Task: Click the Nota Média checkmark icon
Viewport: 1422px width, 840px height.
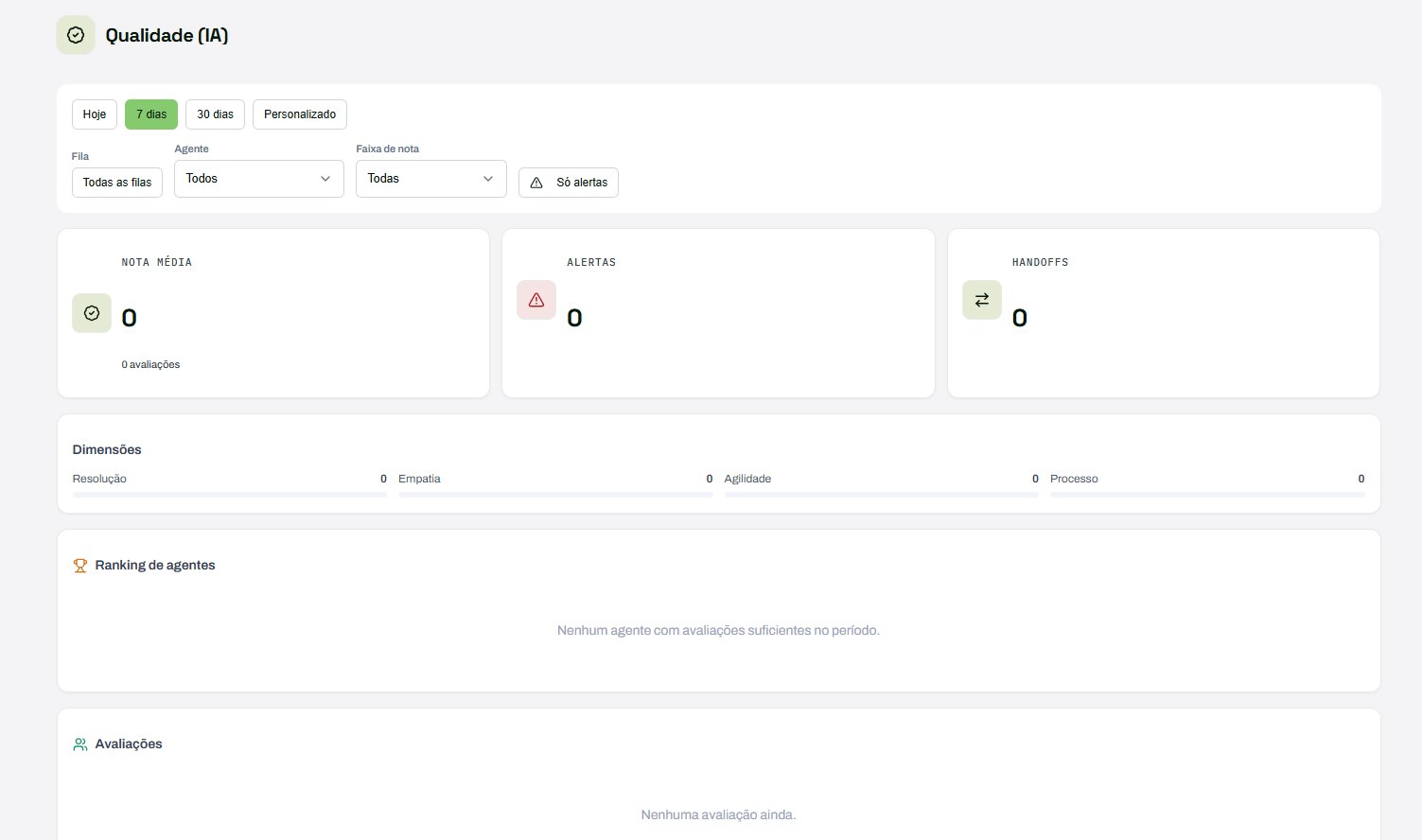Action: click(92, 313)
